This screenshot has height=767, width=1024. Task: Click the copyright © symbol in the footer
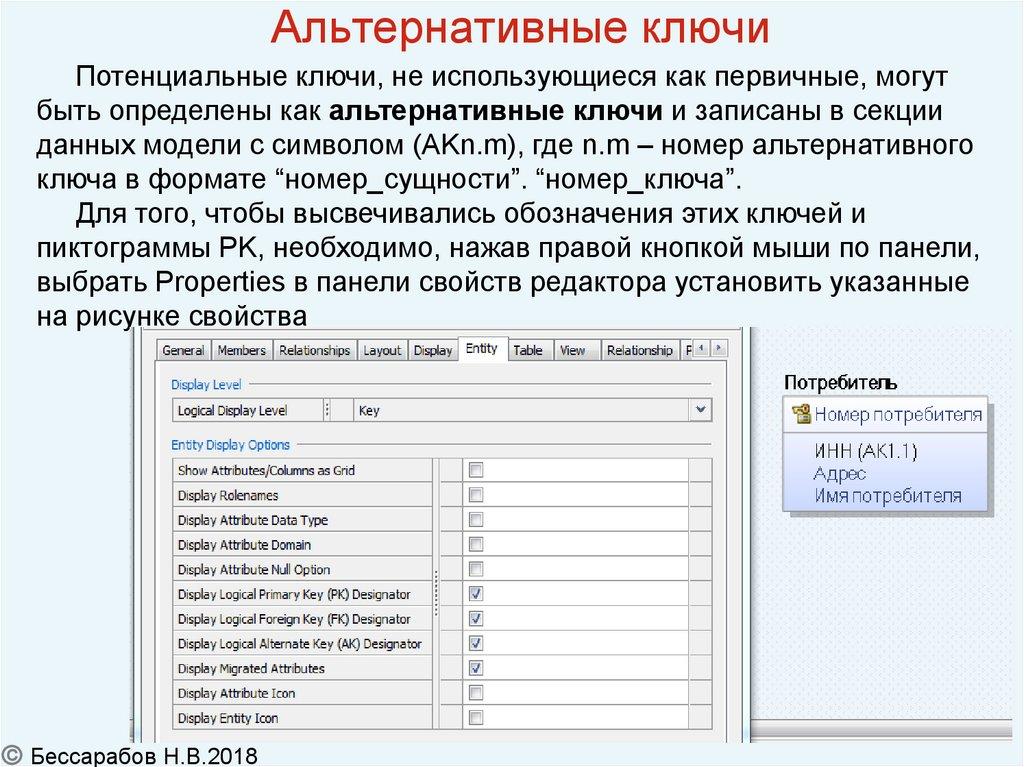(x=14, y=756)
